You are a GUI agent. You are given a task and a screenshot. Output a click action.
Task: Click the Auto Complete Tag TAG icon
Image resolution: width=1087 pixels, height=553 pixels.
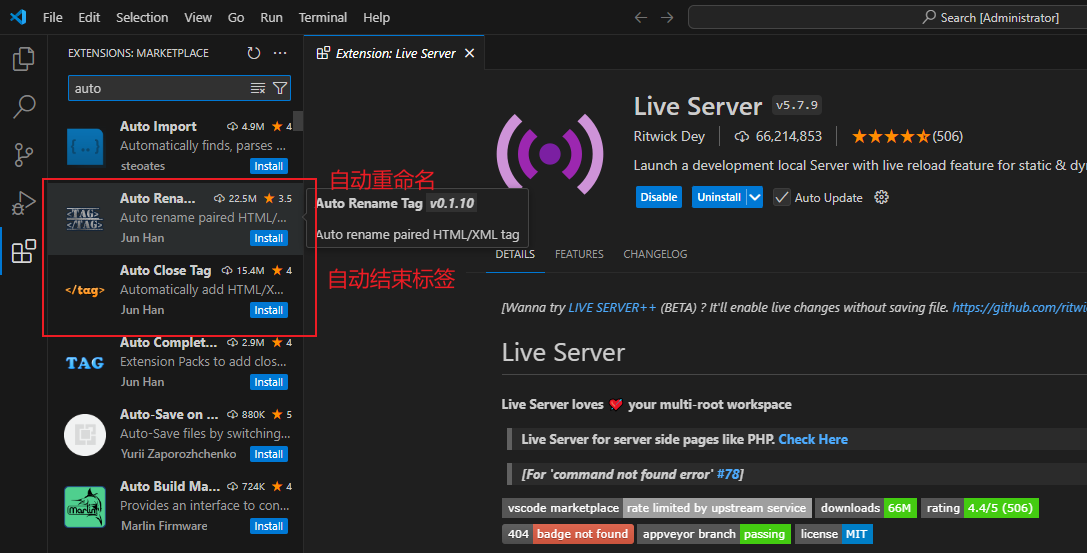click(x=85, y=363)
